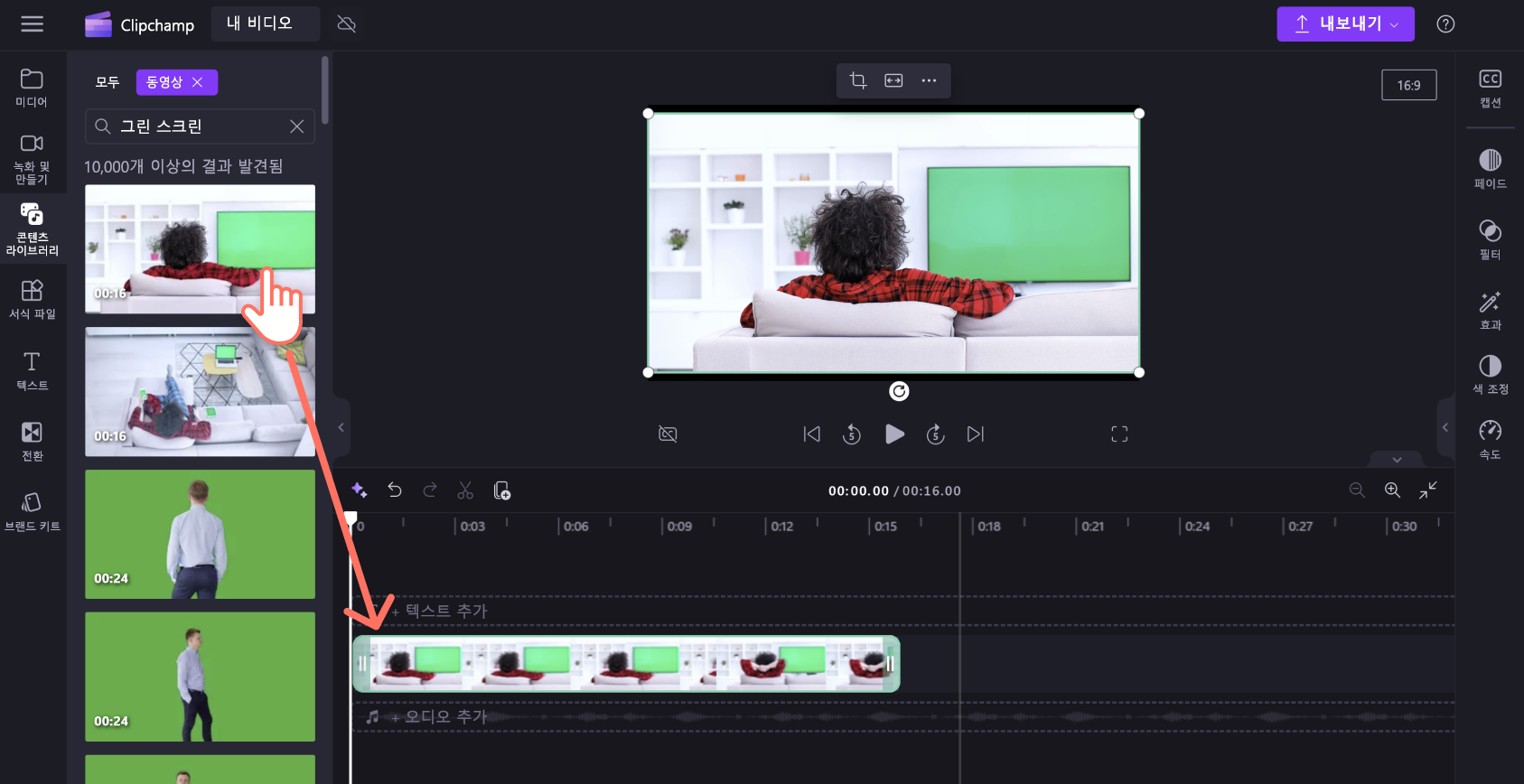Select the 모두 filter
1524x784 pixels.
click(108, 82)
